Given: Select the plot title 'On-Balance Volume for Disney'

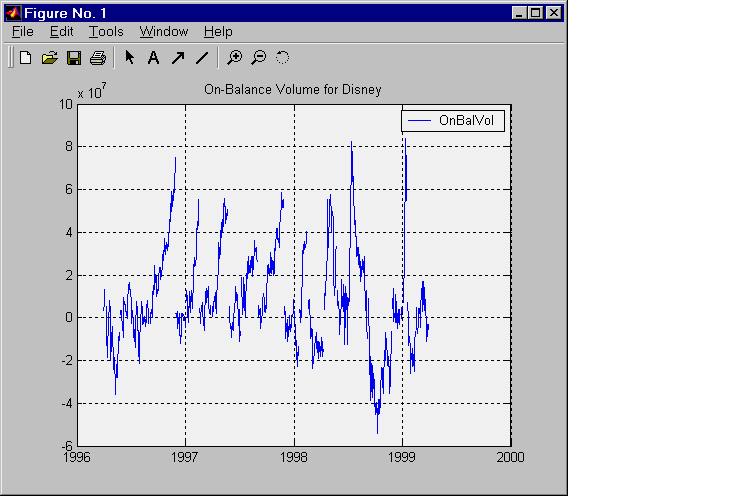Looking at the screenshot, I should [293, 90].
